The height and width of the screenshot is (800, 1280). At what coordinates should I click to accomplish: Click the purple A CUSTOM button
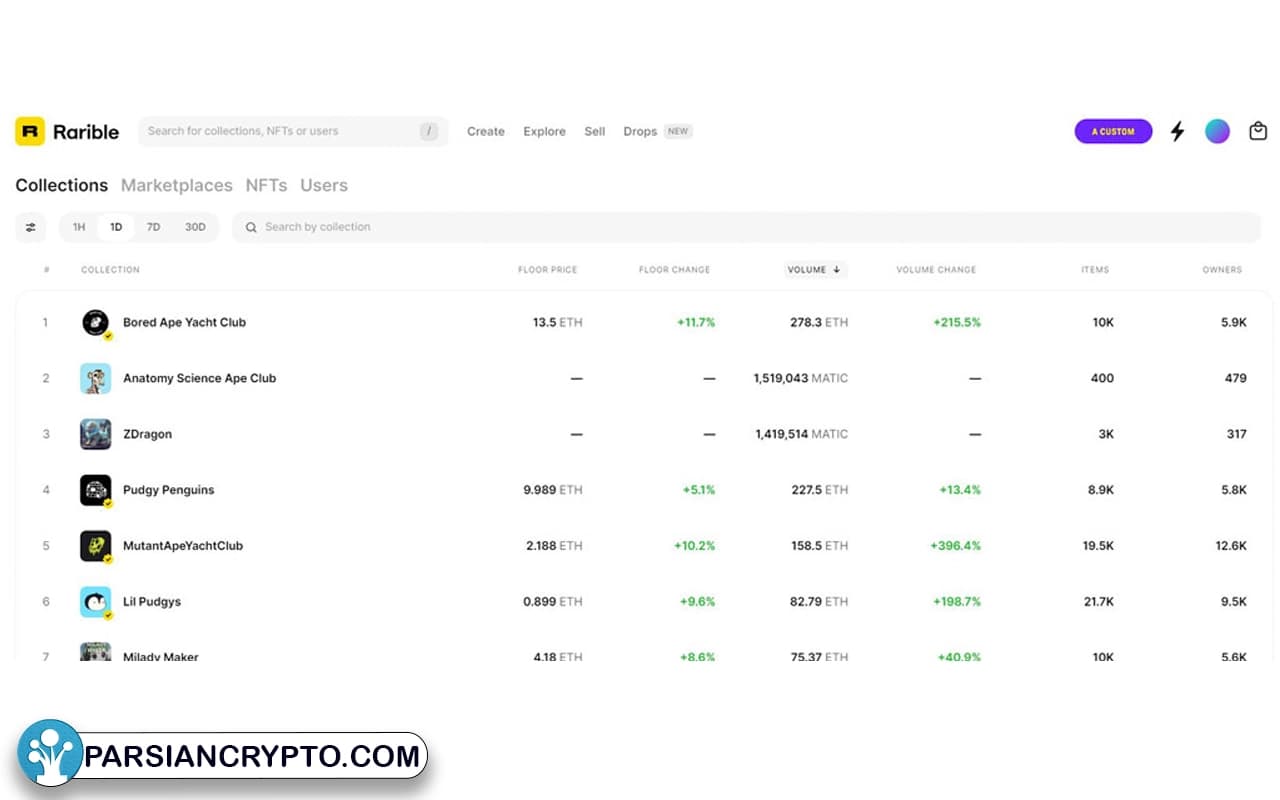point(1113,131)
